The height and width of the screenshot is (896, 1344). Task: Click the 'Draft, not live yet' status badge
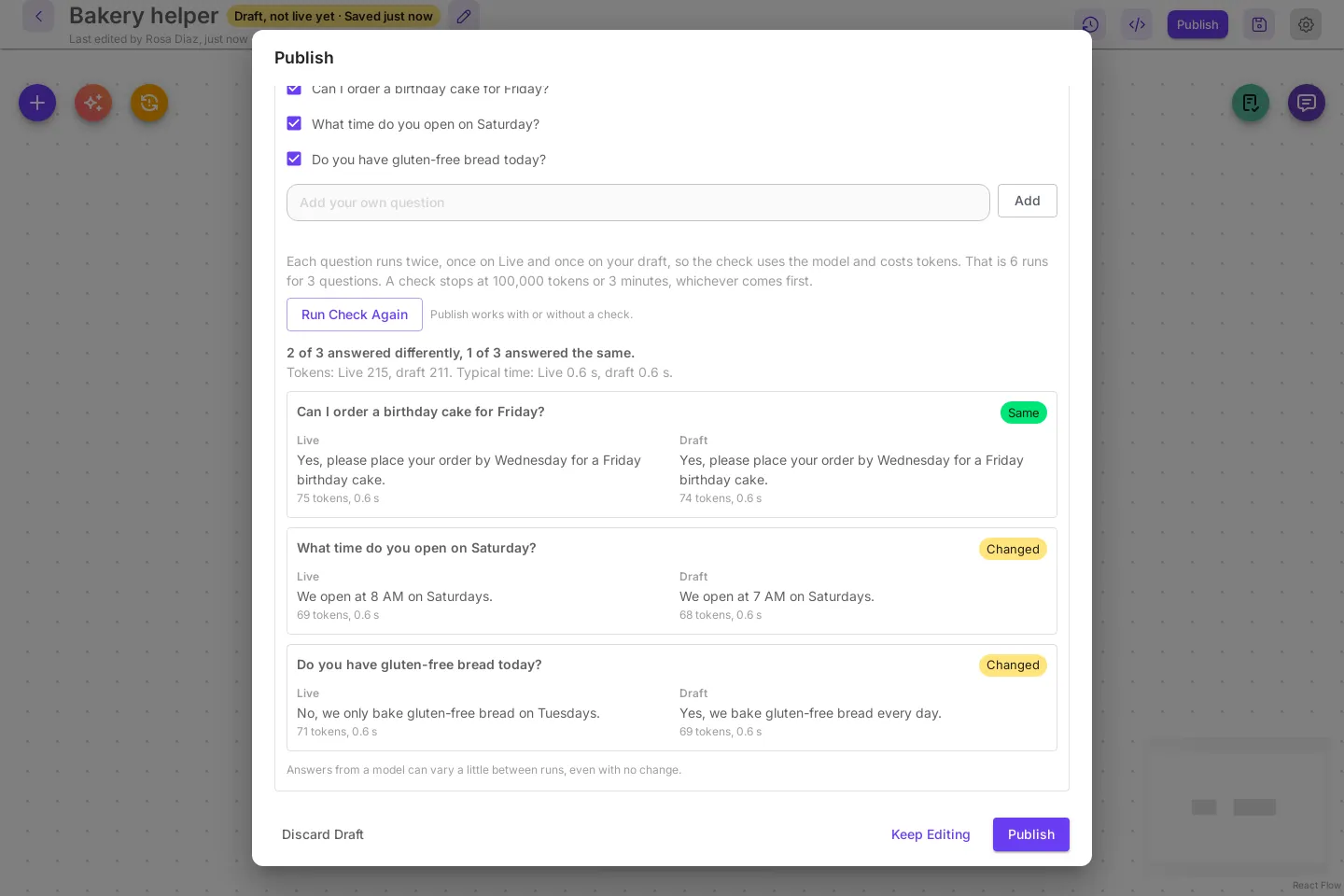click(333, 16)
